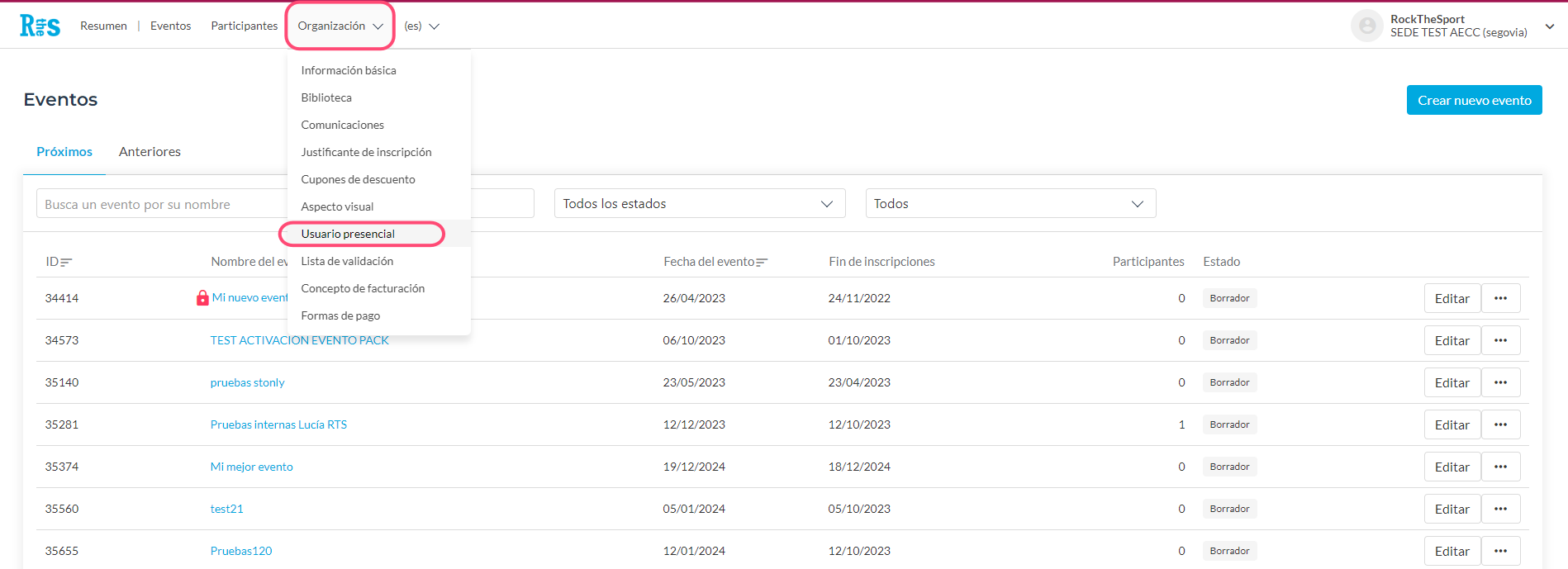1568x569 pixels.
Task: Click the red lock icon on event 34414
Action: point(202,298)
